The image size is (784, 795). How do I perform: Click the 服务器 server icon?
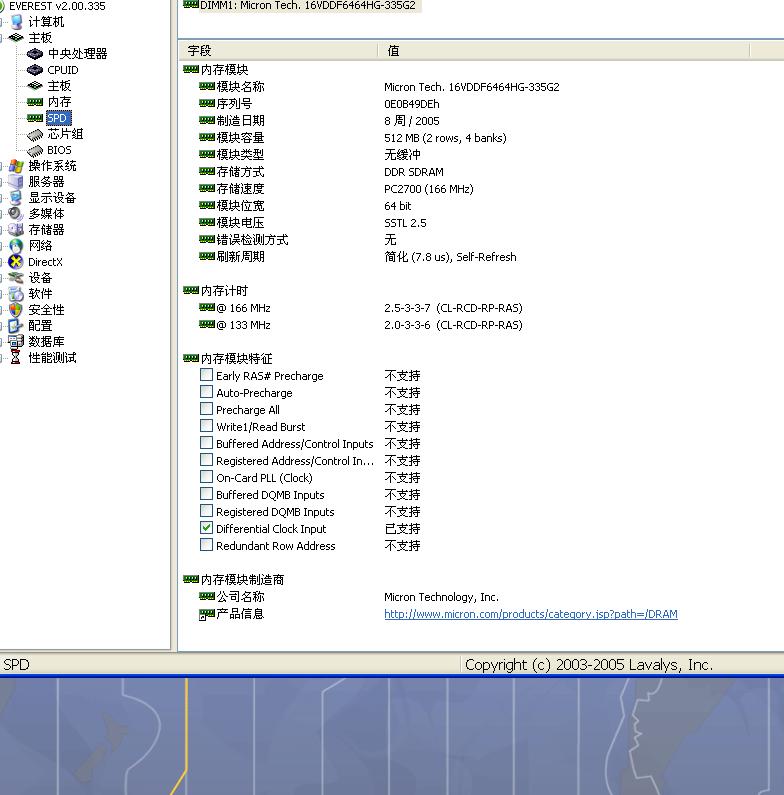[16, 182]
